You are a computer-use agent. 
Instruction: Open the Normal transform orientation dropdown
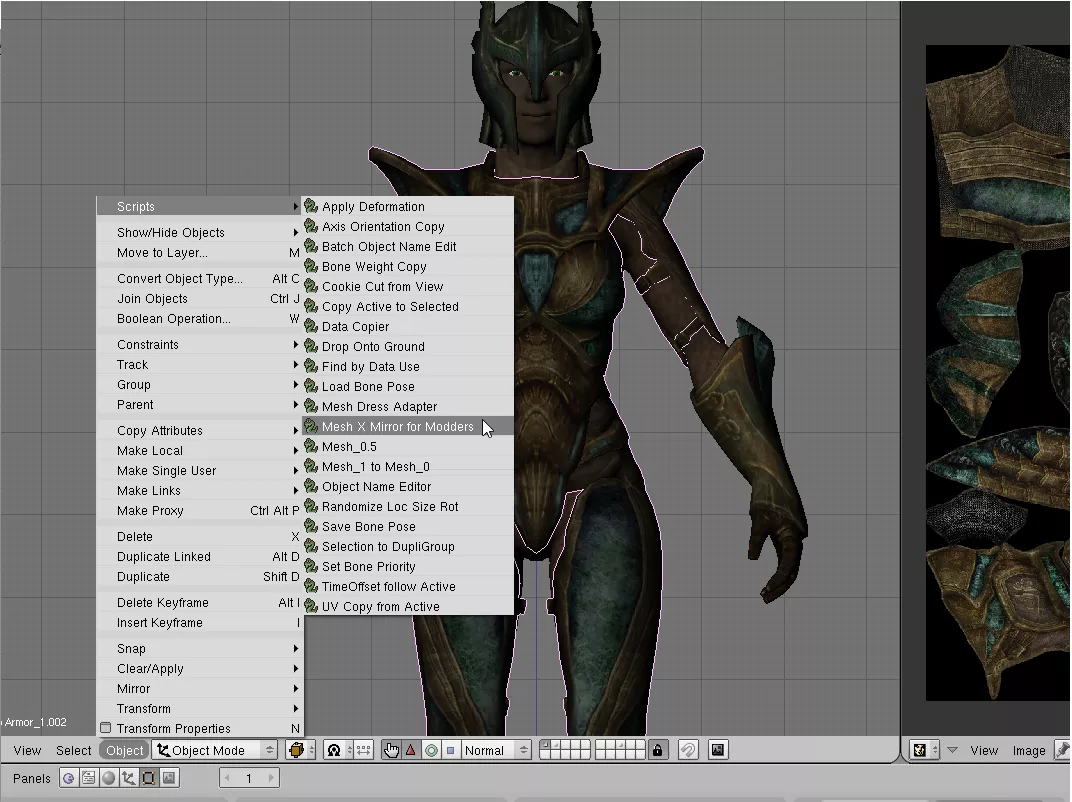(x=496, y=750)
